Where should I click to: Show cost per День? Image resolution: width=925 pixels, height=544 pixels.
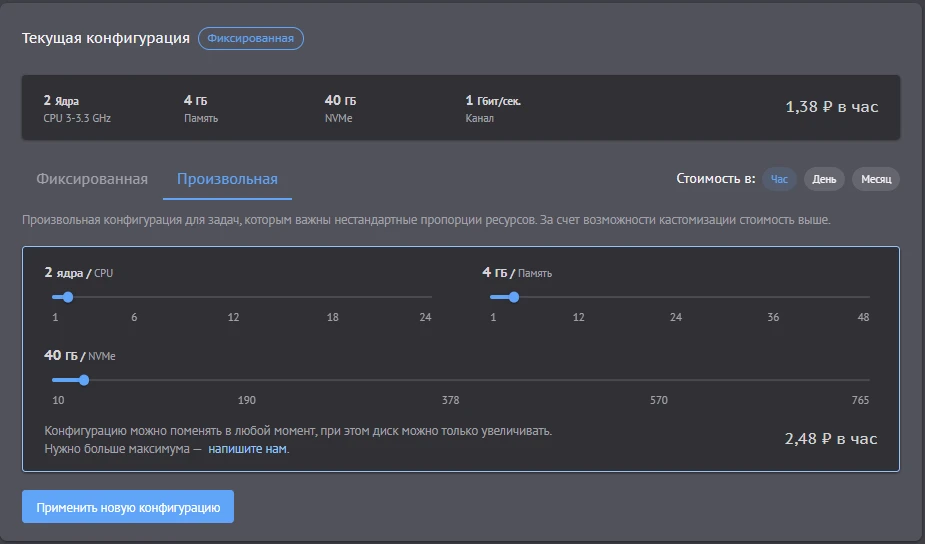(x=824, y=179)
